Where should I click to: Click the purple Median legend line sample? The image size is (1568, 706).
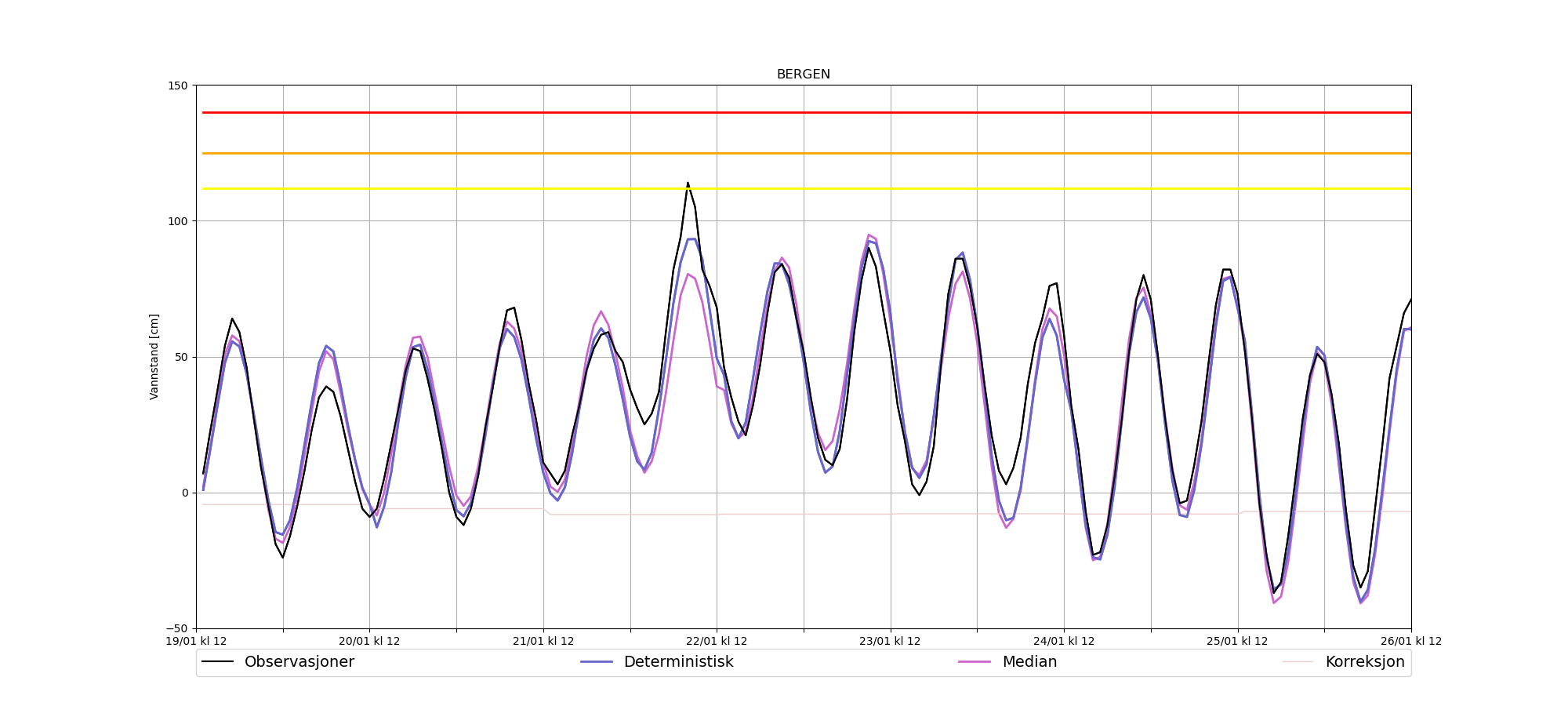pyautogui.click(x=975, y=662)
